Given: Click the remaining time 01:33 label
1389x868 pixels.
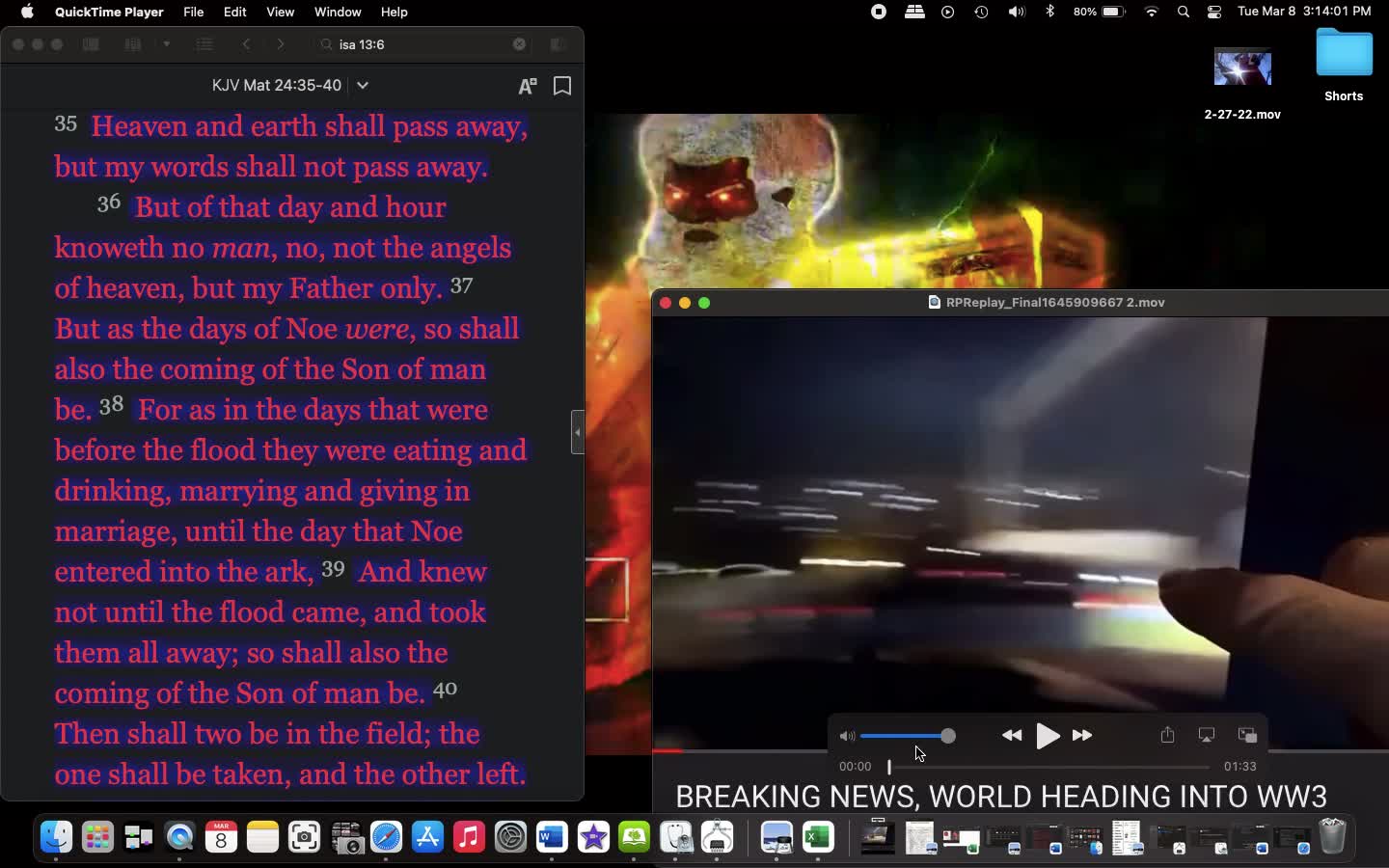Looking at the screenshot, I should click(1240, 767).
